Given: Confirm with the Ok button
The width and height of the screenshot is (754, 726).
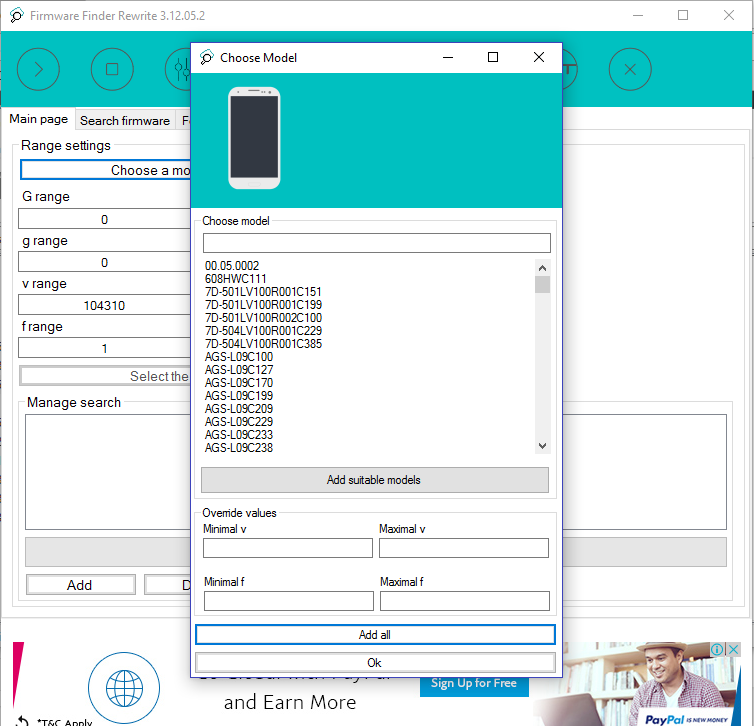Looking at the screenshot, I should coord(375,663).
